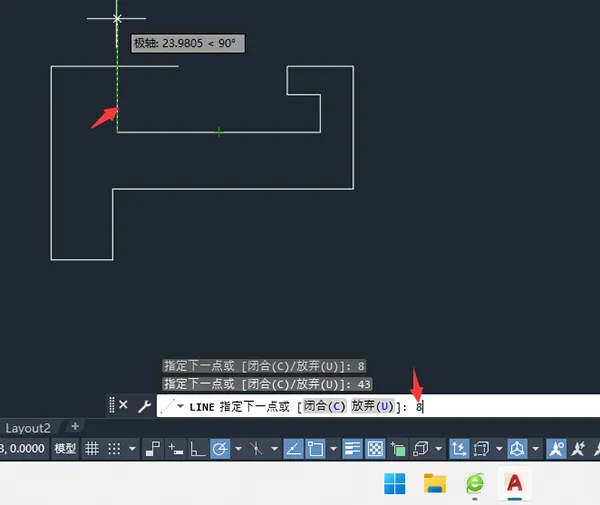
Task: Click the 2D object snap icon
Action: pyautogui.click(x=315, y=448)
